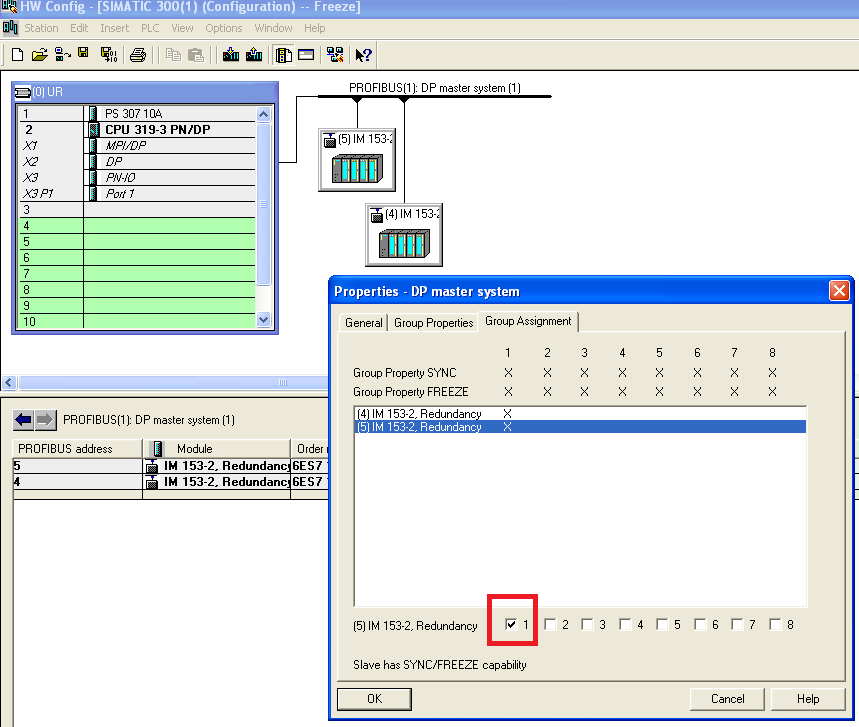
Task: Print using the printer icon
Action: click(138, 55)
